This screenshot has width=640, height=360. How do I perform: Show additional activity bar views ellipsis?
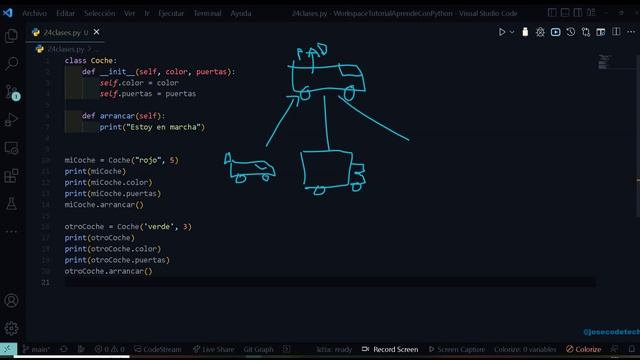(x=11, y=231)
